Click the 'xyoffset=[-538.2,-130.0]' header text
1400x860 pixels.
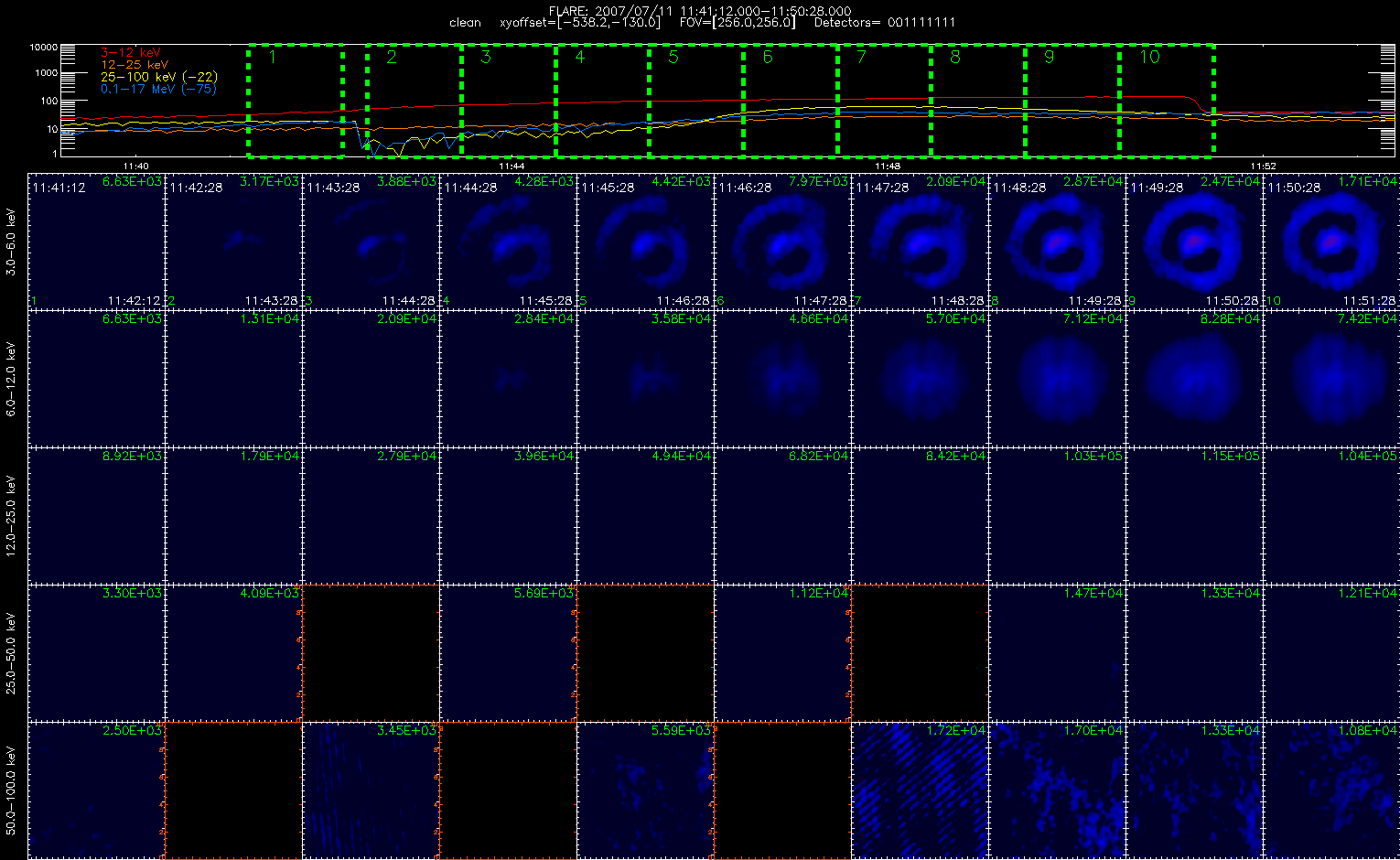pos(579,23)
